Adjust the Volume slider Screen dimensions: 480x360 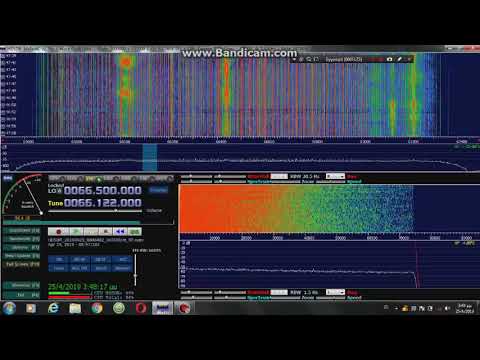(95, 211)
